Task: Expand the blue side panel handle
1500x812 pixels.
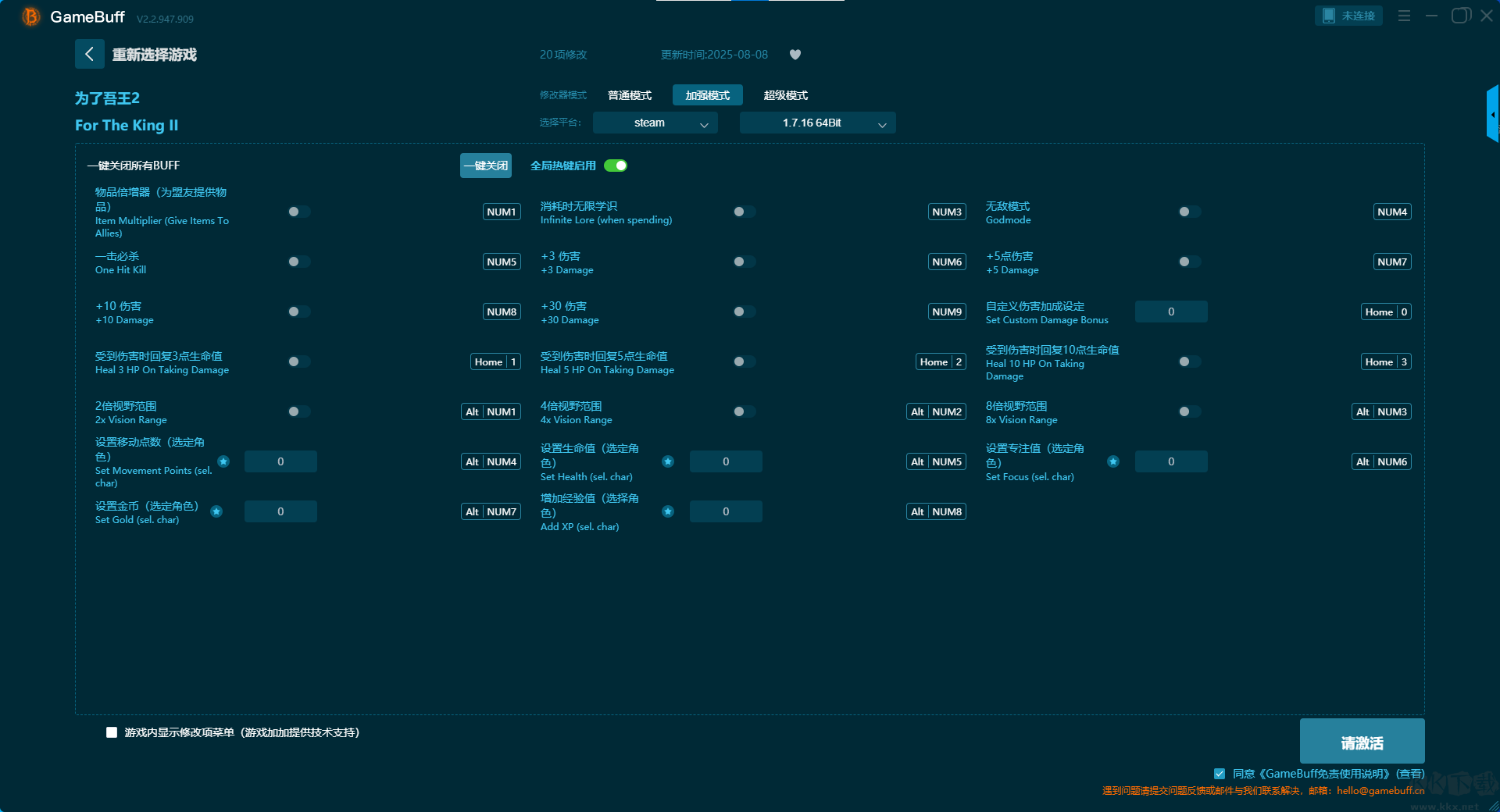Action: pos(1493,114)
